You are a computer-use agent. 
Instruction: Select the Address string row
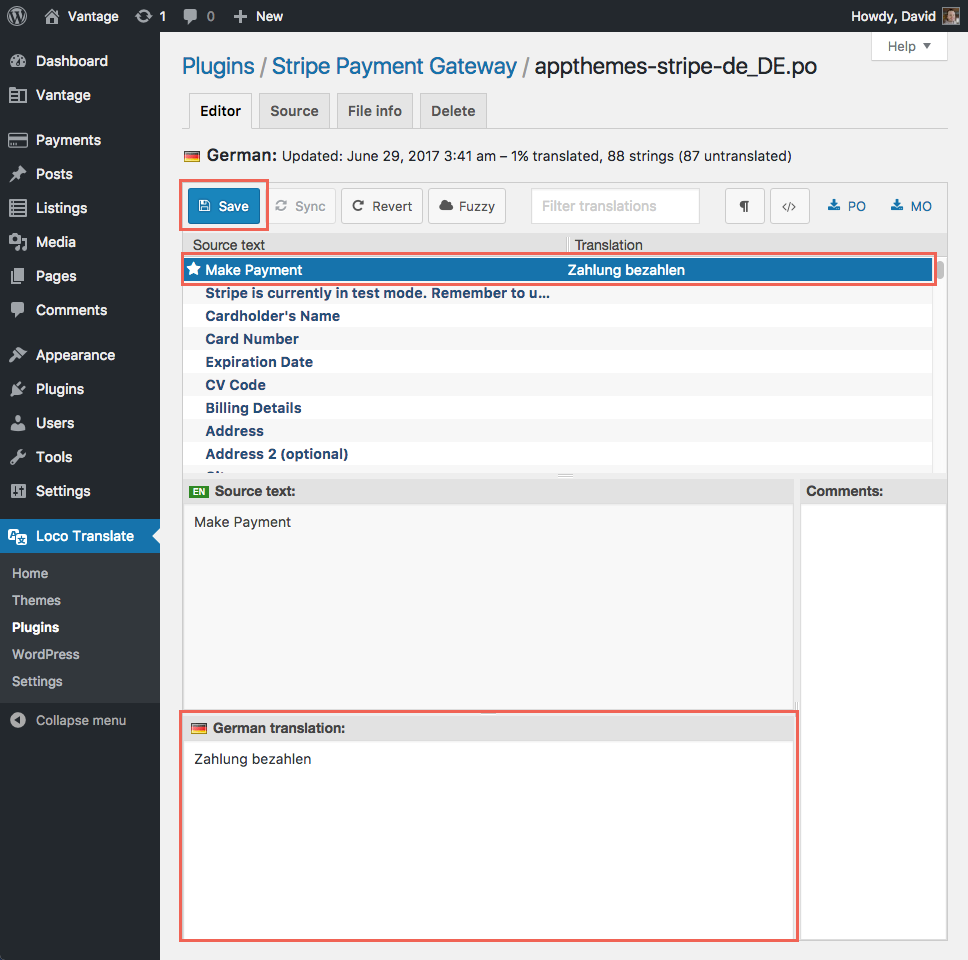(558, 431)
